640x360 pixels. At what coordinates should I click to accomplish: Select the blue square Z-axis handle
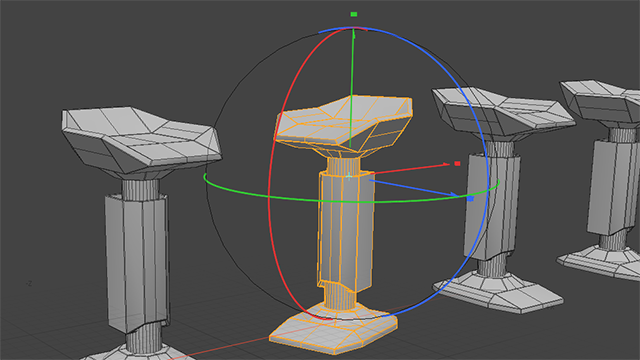click(470, 199)
